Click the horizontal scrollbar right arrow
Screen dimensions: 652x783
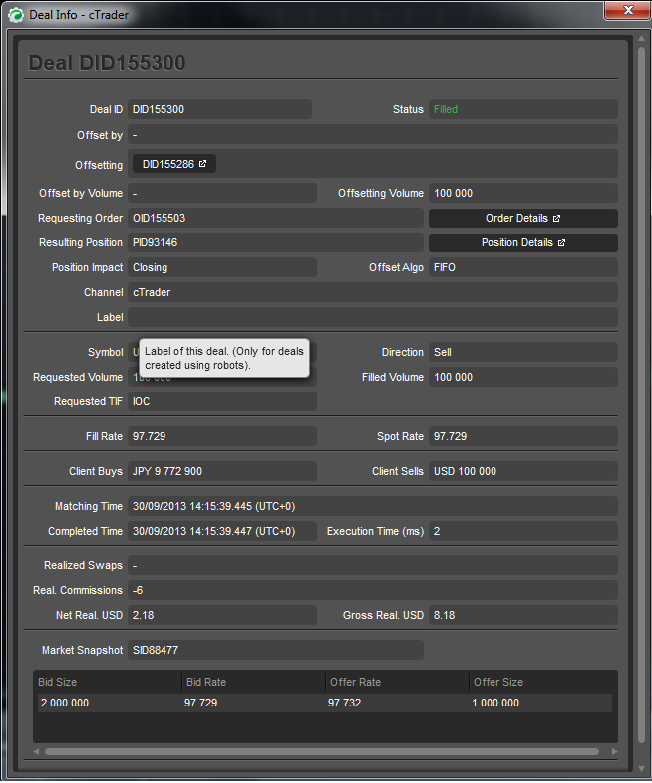615,752
